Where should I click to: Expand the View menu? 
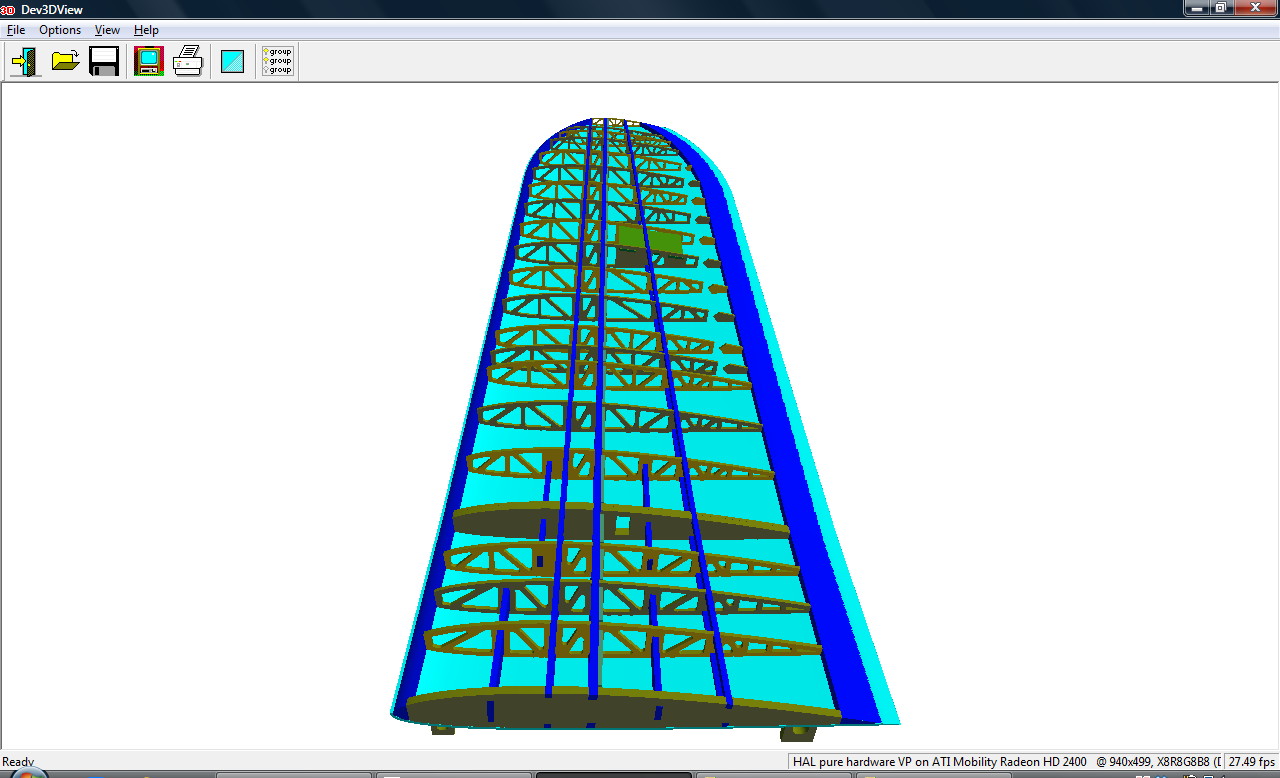pos(107,30)
